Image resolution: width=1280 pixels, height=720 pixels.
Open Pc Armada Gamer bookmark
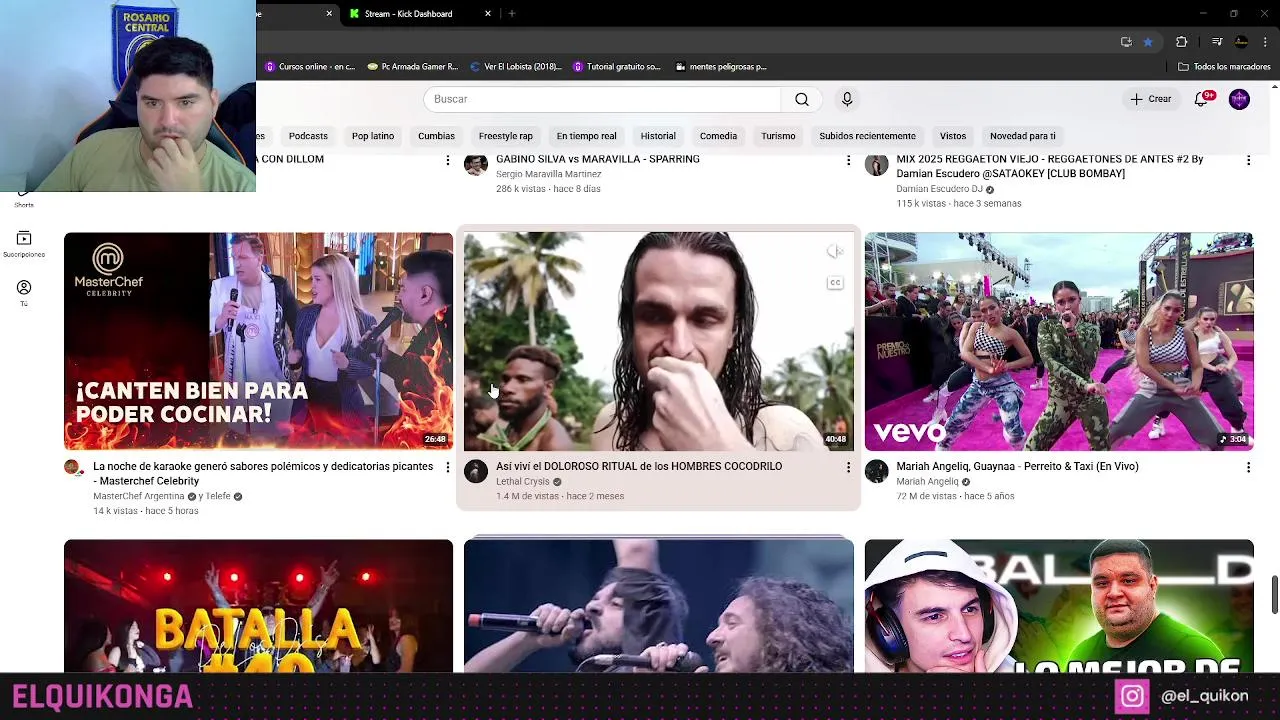413,67
